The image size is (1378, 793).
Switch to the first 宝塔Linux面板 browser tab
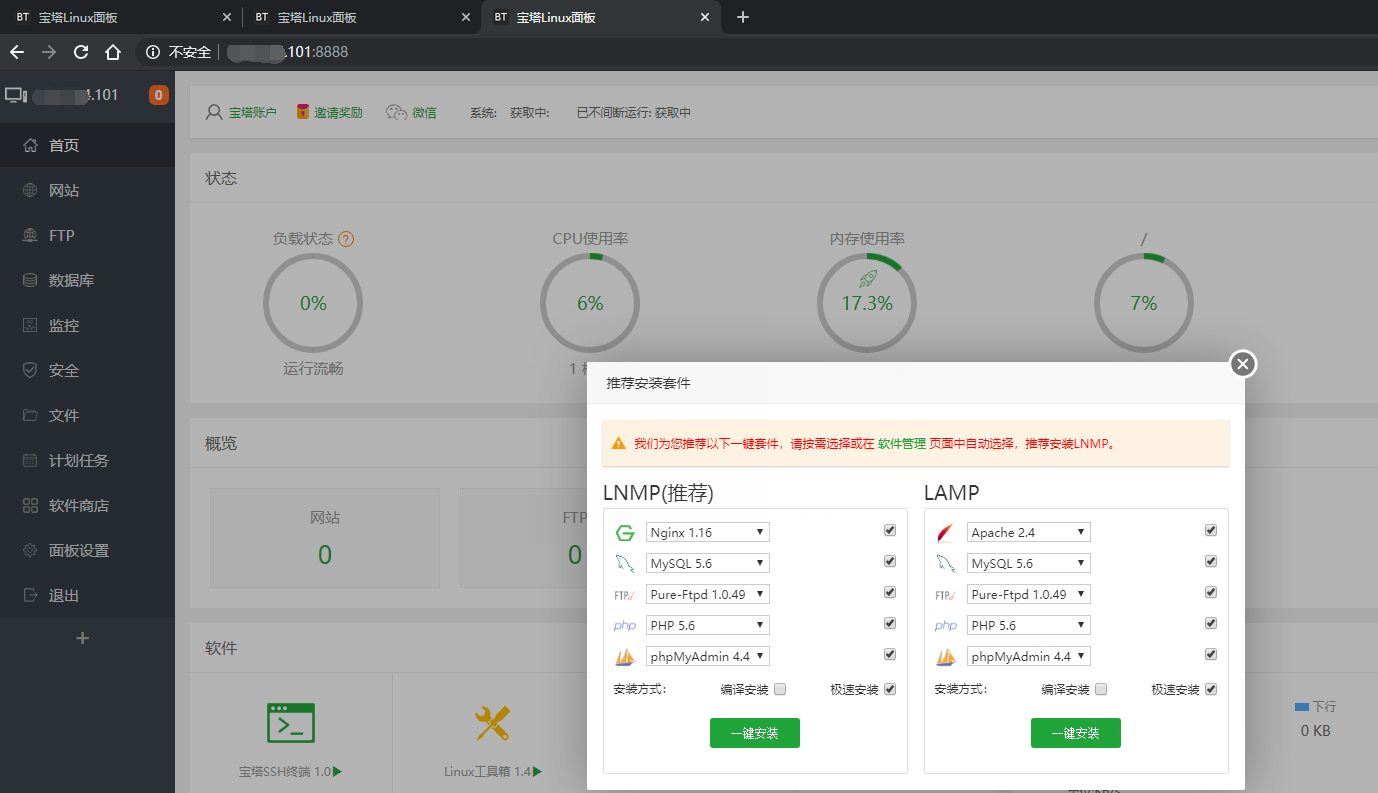(x=121, y=17)
